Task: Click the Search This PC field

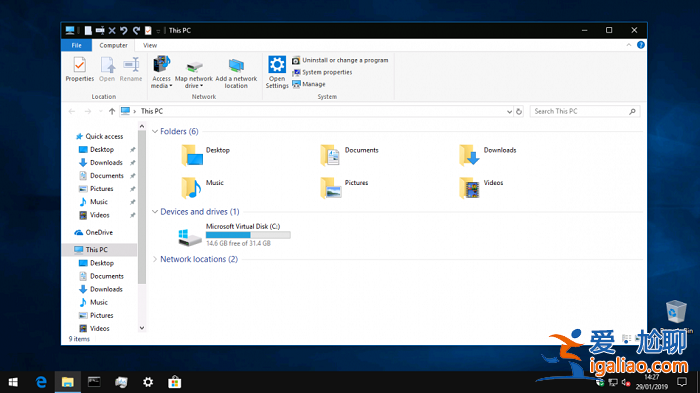Action: pos(585,111)
